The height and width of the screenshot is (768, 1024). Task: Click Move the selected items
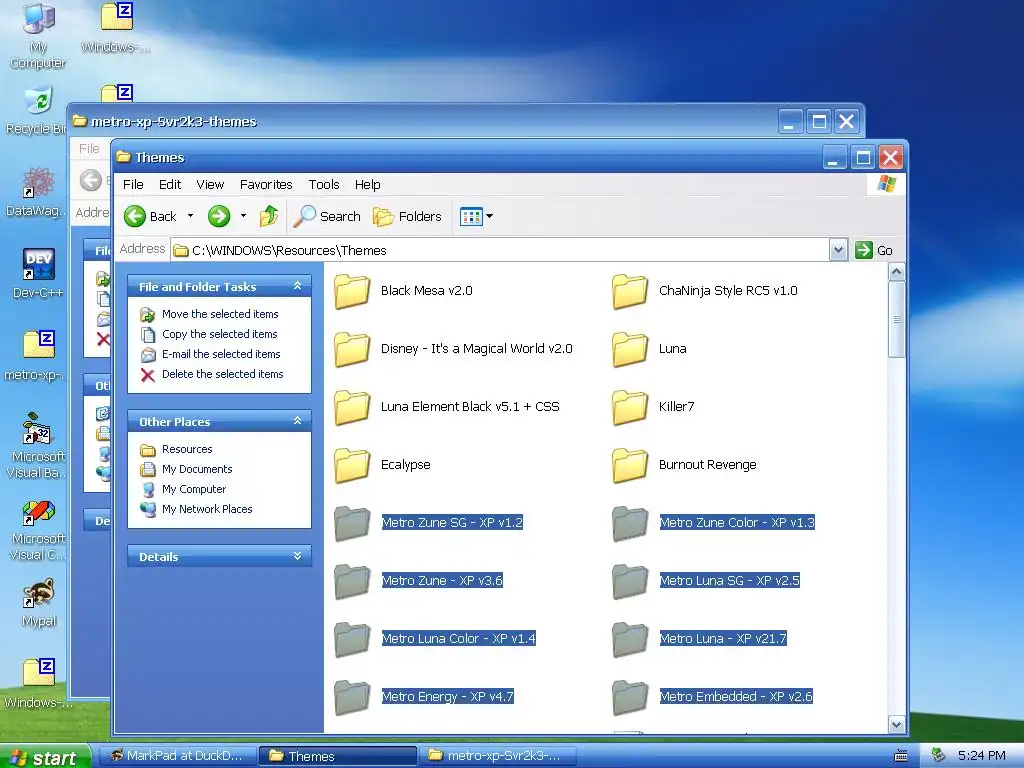(x=210, y=314)
